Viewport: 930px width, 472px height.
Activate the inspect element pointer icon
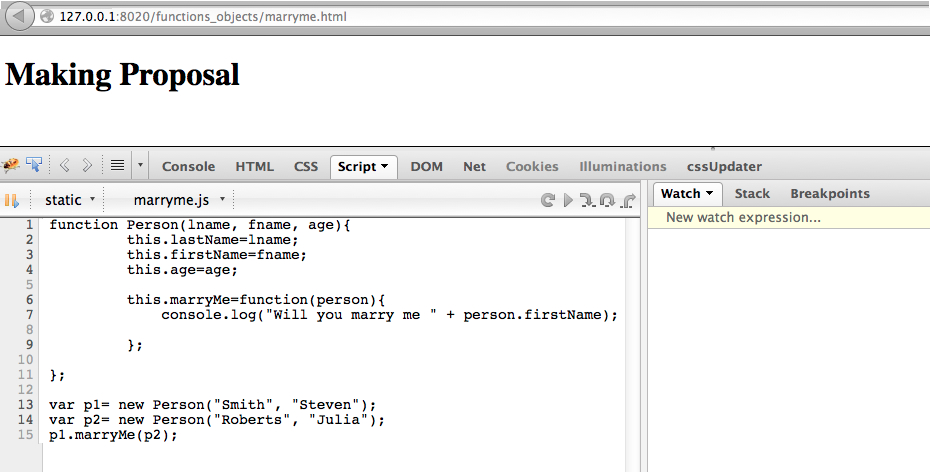34,166
